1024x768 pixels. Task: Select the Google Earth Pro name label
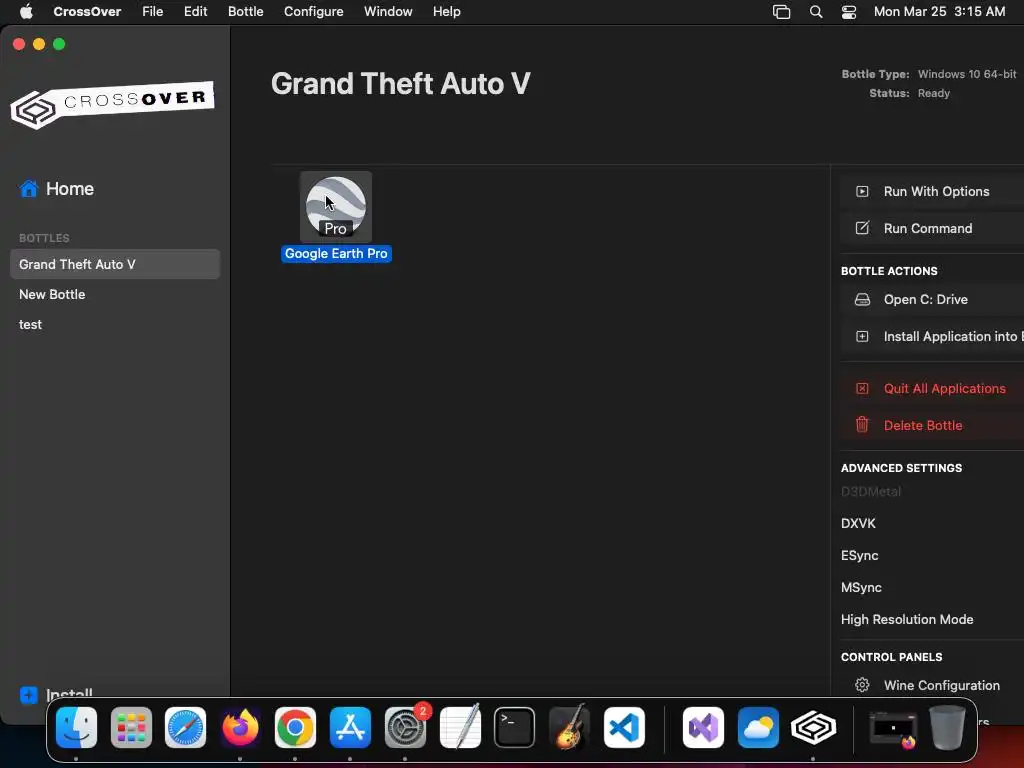pyautogui.click(x=336, y=253)
